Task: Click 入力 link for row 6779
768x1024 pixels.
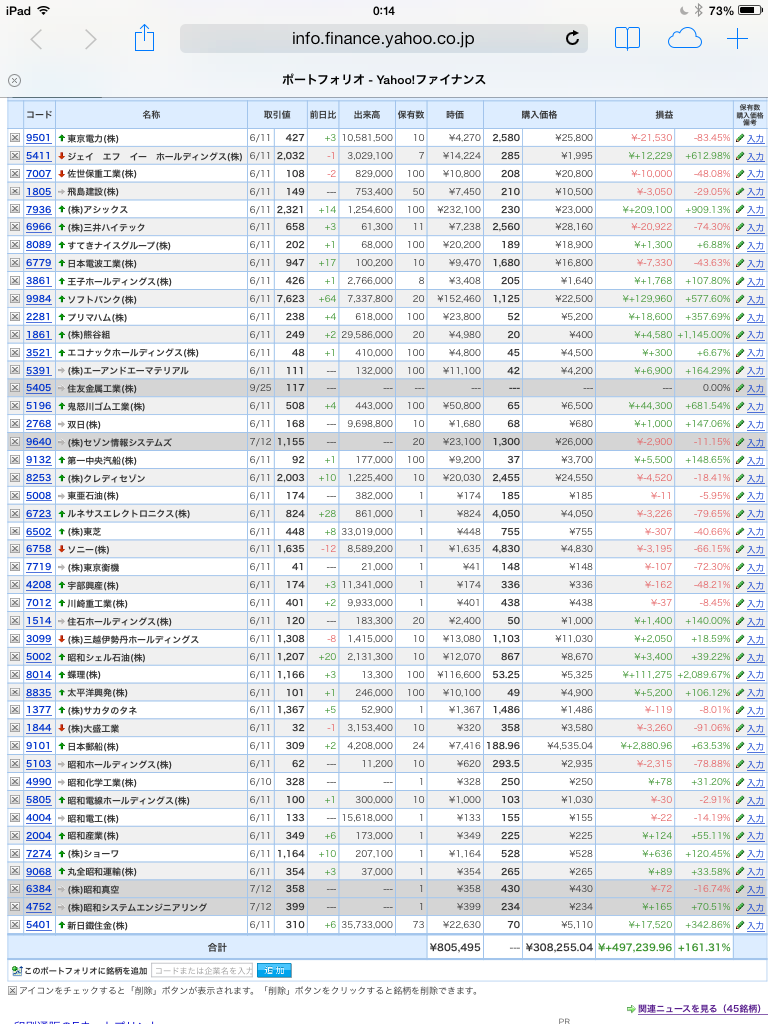Action: (x=756, y=264)
